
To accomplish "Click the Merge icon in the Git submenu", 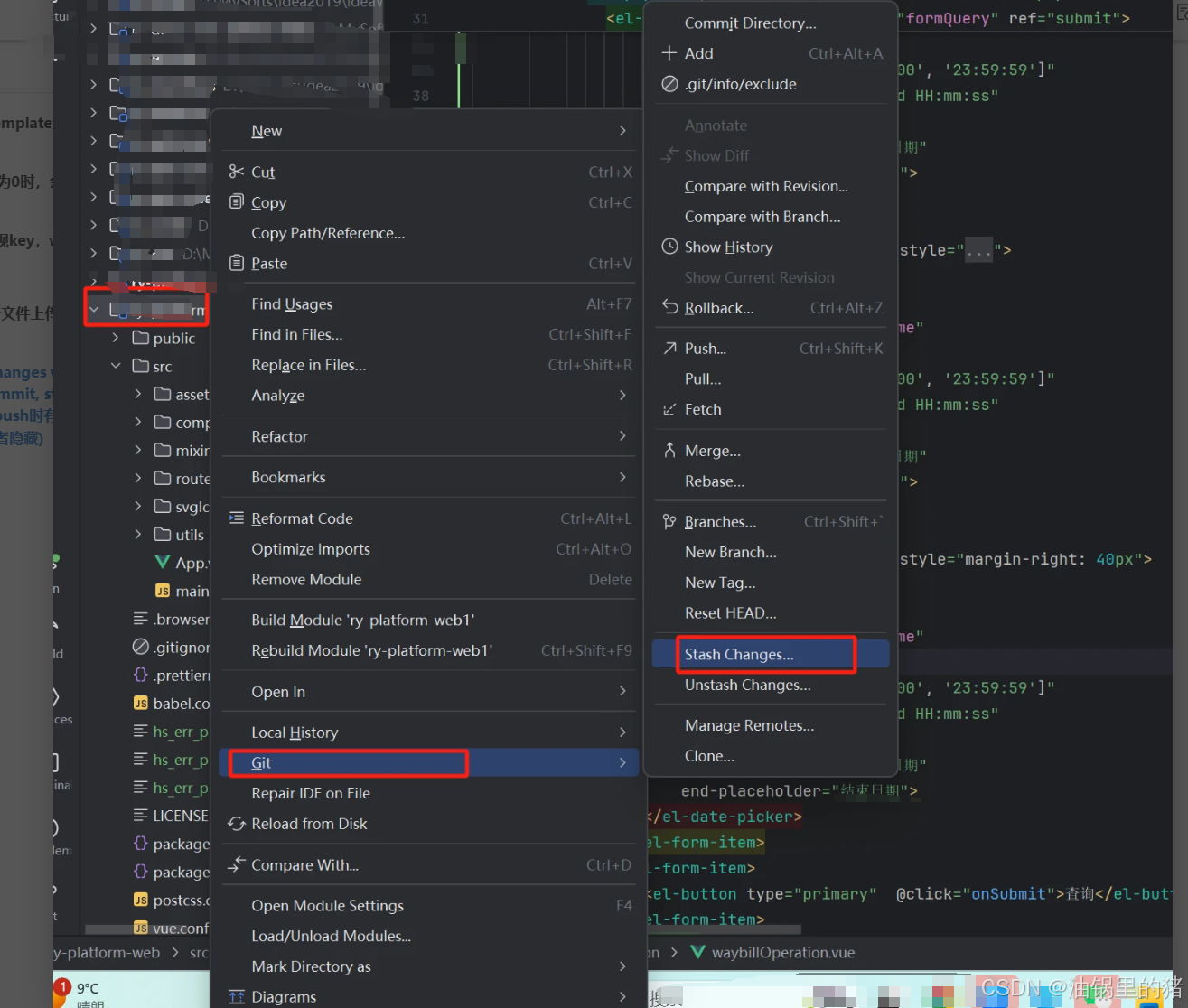I will pos(669,450).
